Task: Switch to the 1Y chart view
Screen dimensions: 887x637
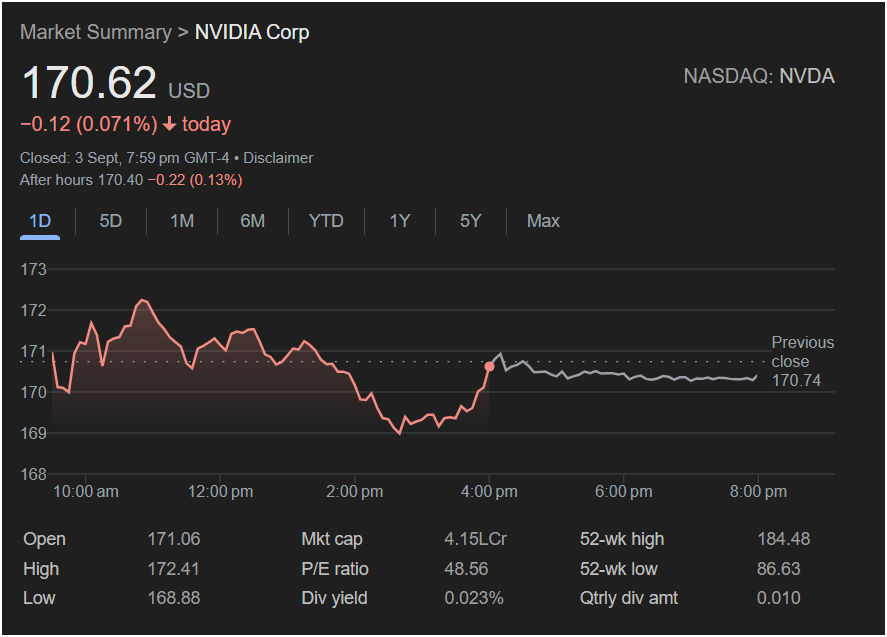Action: point(399,221)
